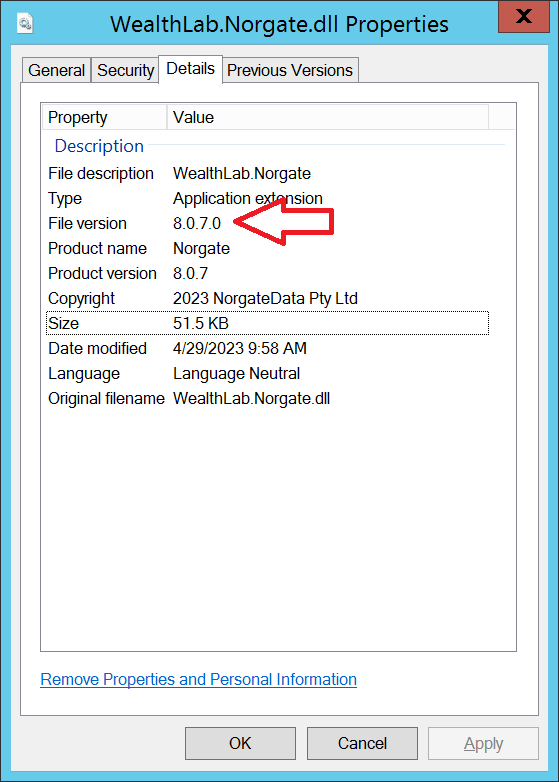Close the Properties dialog window
The width and height of the screenshot is (559, 782).
click(524, 16)
